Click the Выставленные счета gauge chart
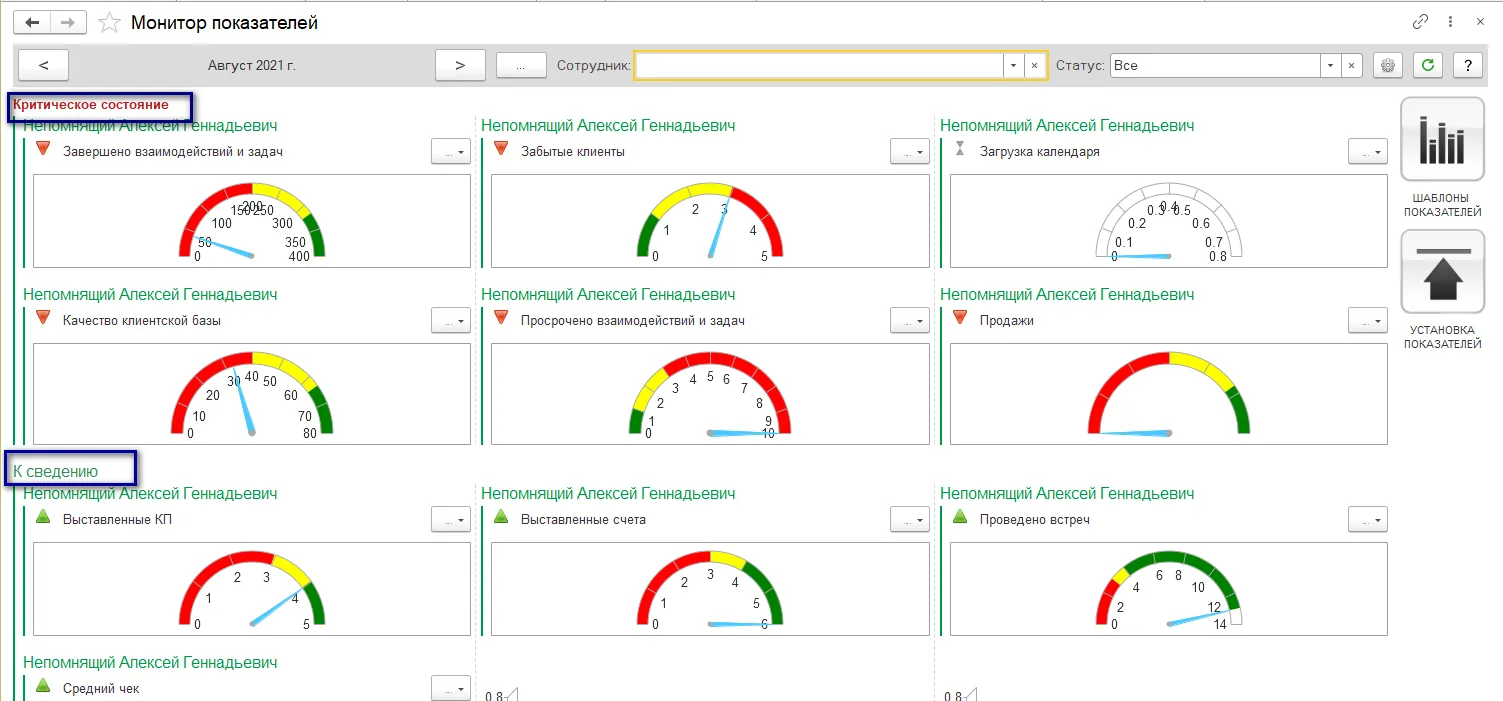 pos(711,589)
